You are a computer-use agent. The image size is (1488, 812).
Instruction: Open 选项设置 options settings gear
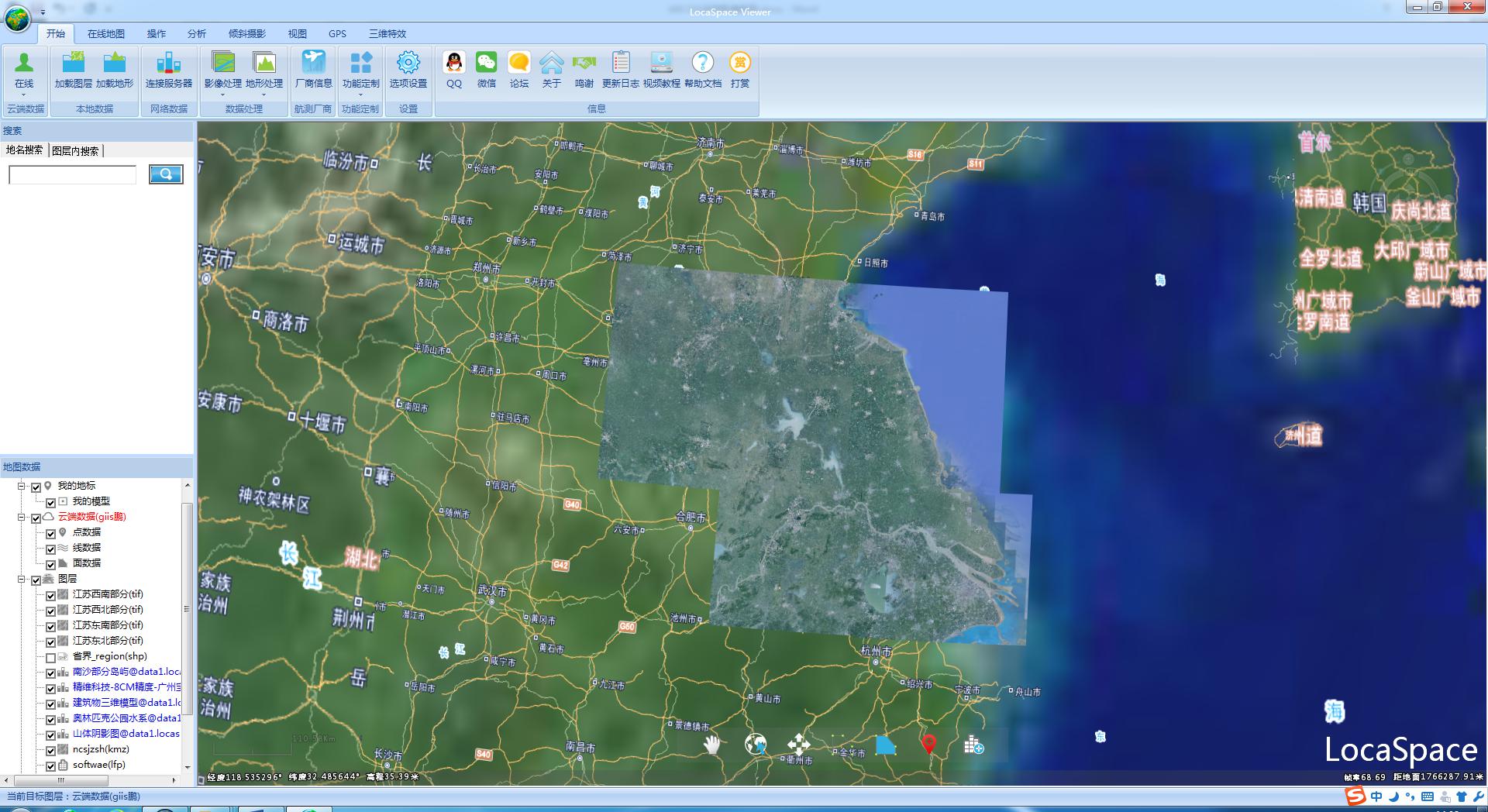click(x=408, y=63)
